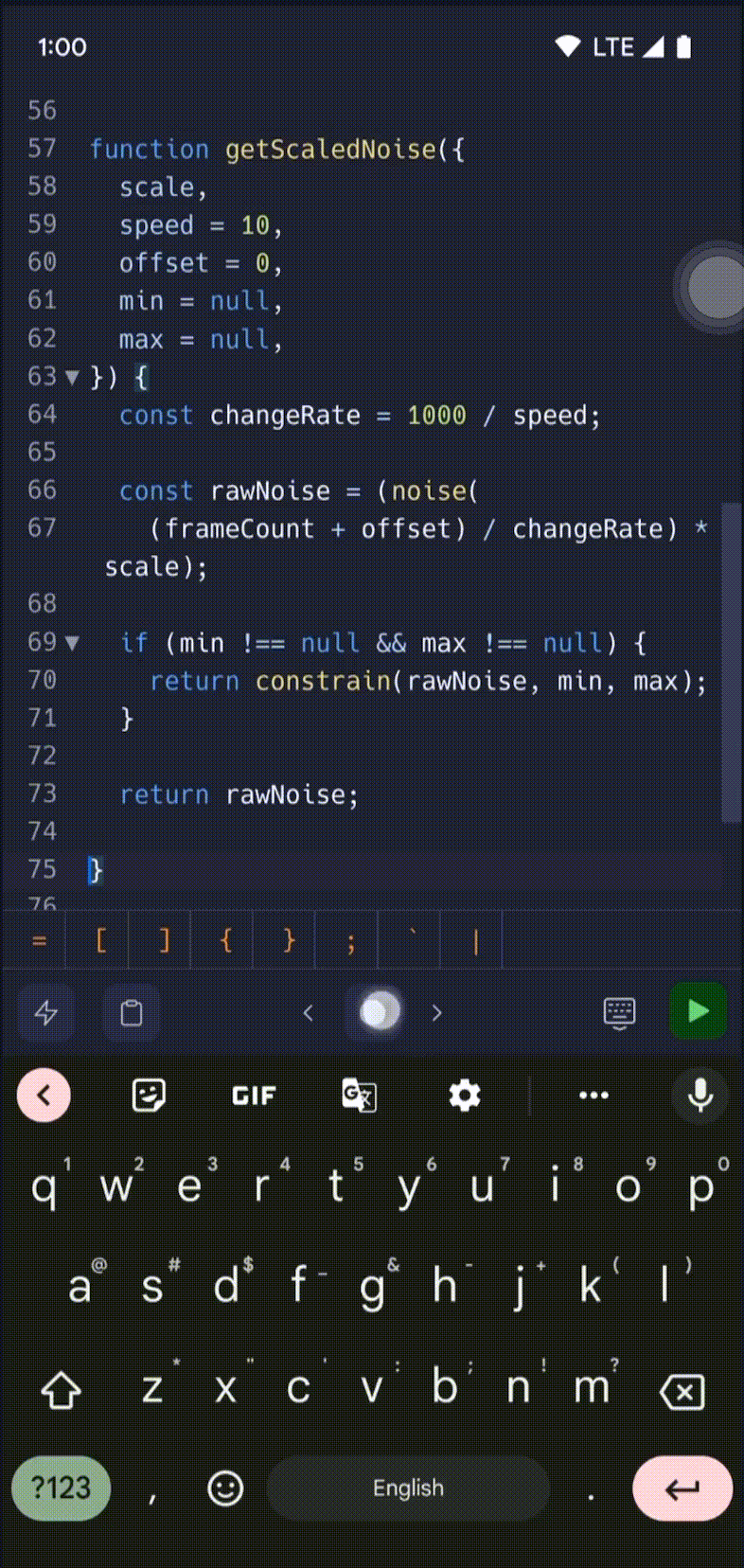Move cursor right with the right arrow
Viewport: 744px width, 1568px height.
pyautogui.click(x=436, y=1012)
